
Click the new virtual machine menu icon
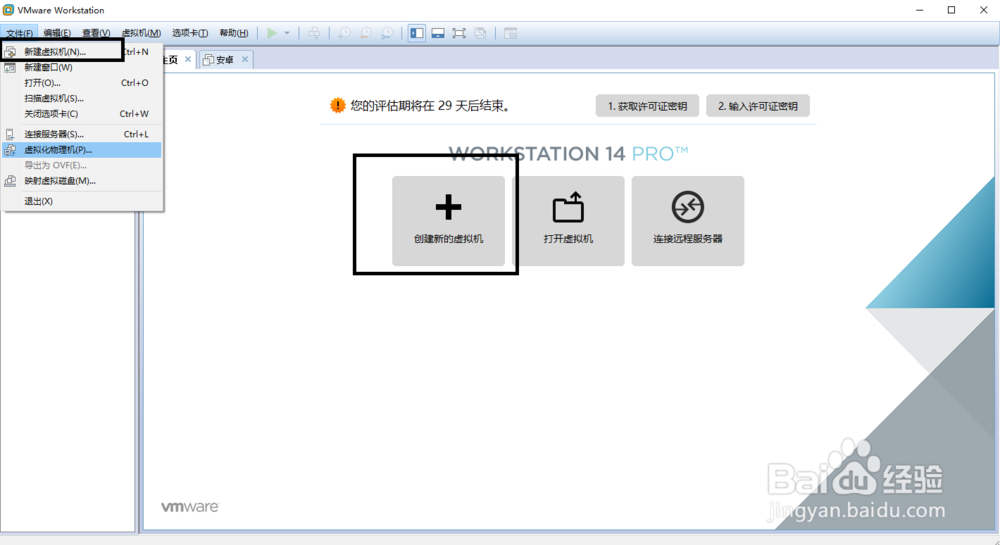10,52
